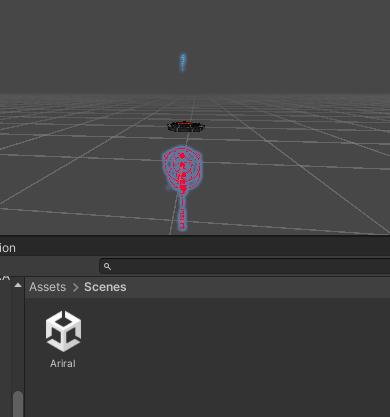Viewport: 390px width, 417px height.
Task: Open the Assets breadcrumb folder
Action: coord(48,287)
